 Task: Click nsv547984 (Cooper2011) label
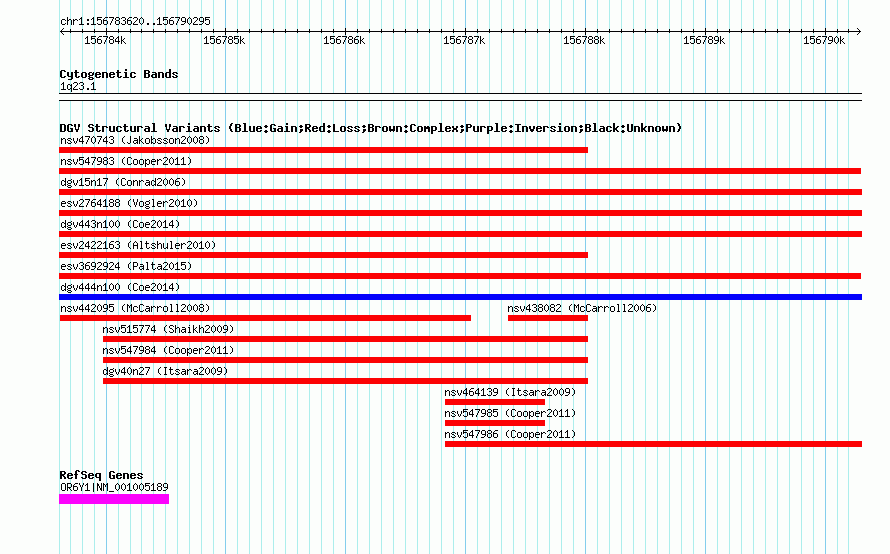click(x=168, y=350)
